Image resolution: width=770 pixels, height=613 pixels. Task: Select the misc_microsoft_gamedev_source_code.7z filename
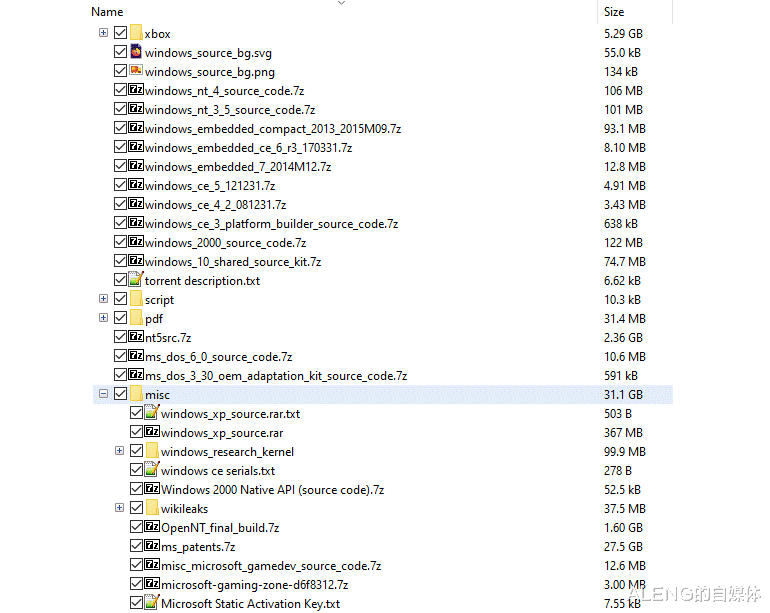pyautogui.click(x=271, y=566)
